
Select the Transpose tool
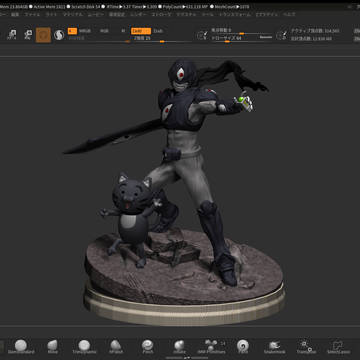tap(306, 347)
